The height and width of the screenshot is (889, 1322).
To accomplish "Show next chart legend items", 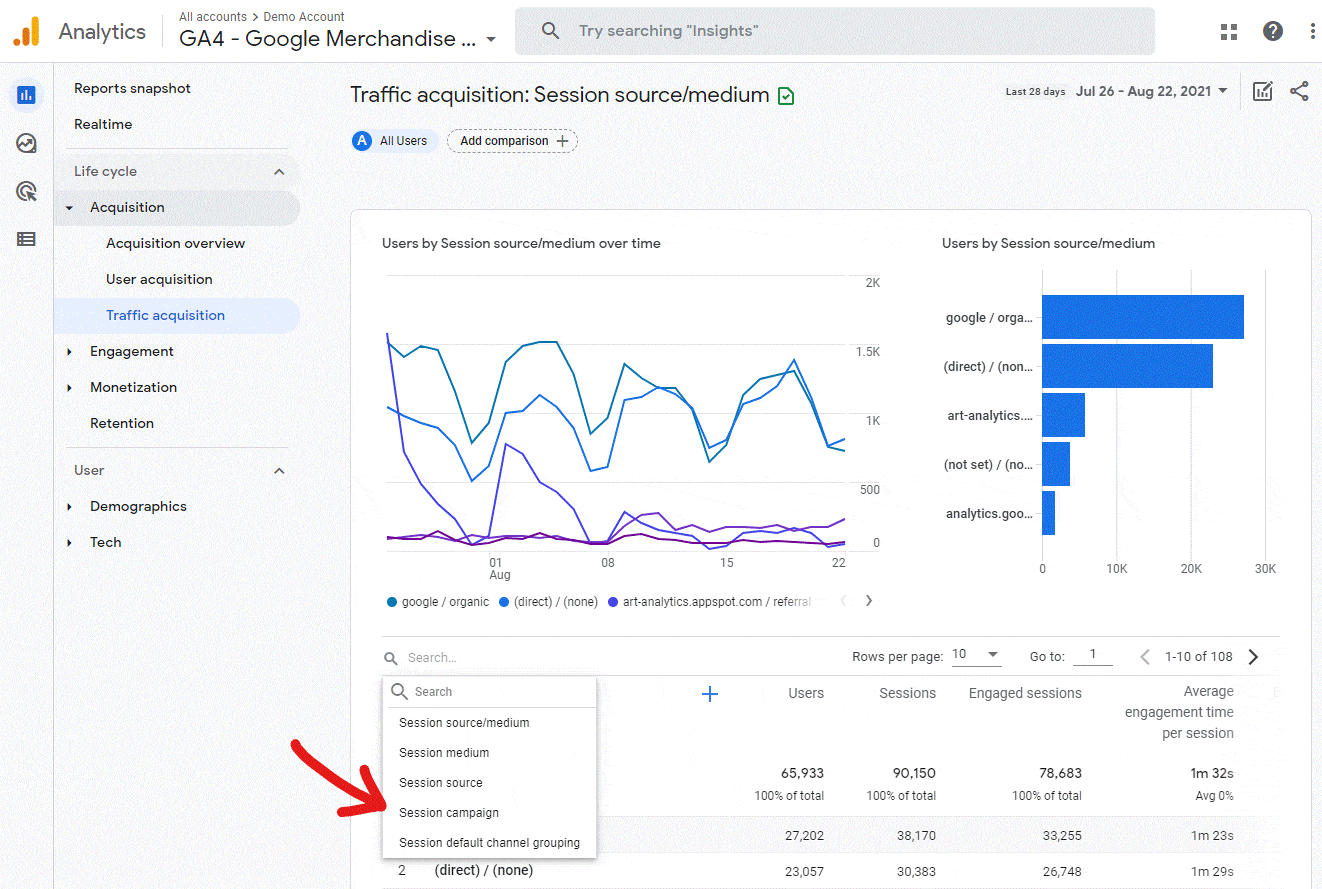I will [x=869, y=601].
